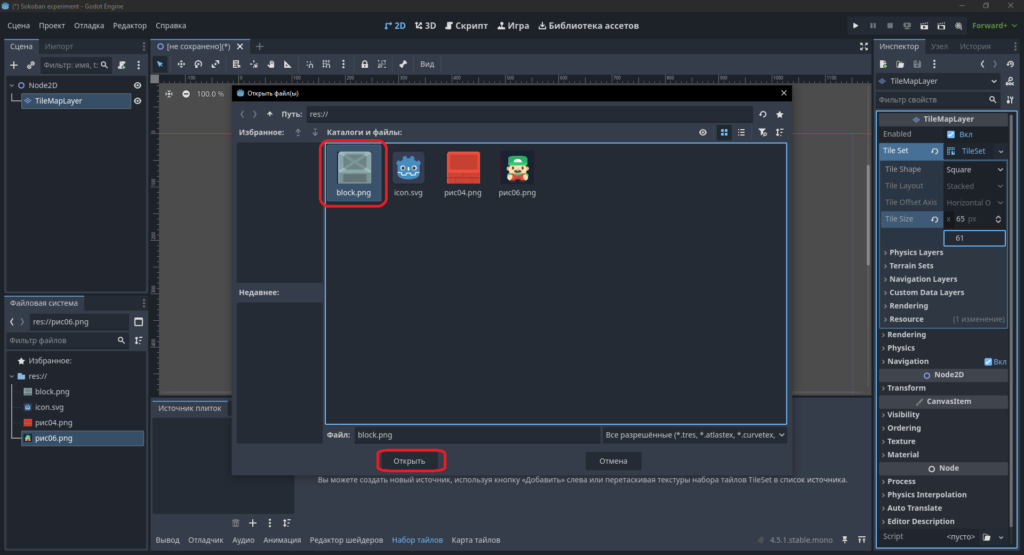This screenshot has width=1024, height=555.
Task: Switch to Скрипт workspace
Action: click(x=466, y=25)
